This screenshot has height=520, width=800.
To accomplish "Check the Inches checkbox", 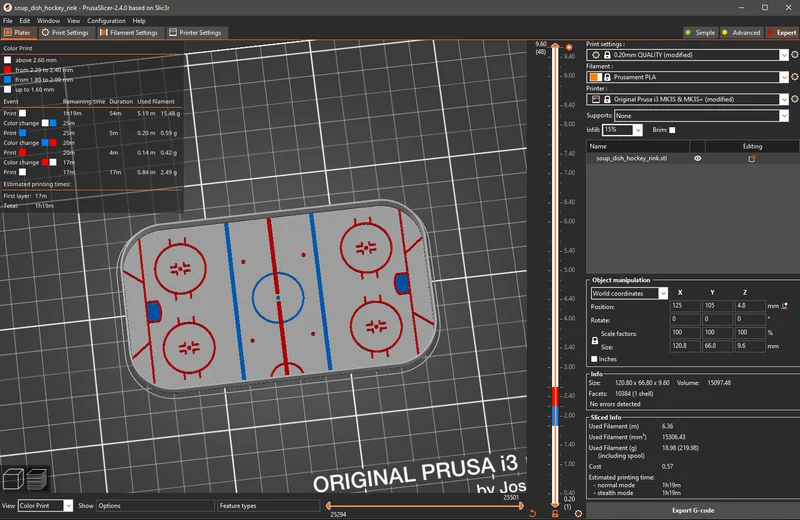I will 594,359.
